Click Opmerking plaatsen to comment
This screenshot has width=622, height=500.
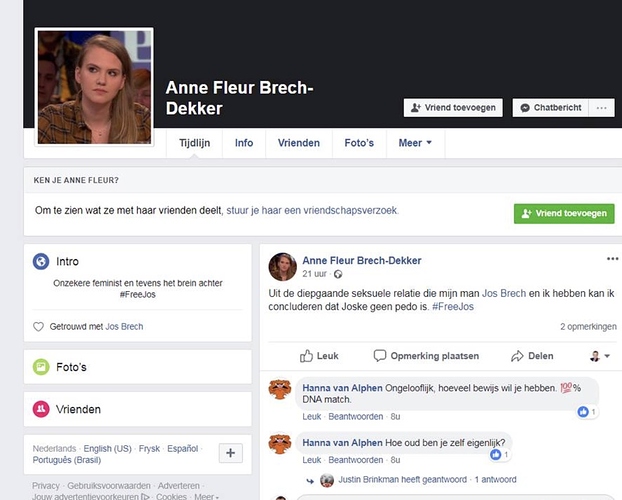pyautogui.click(x=426, y=356)
